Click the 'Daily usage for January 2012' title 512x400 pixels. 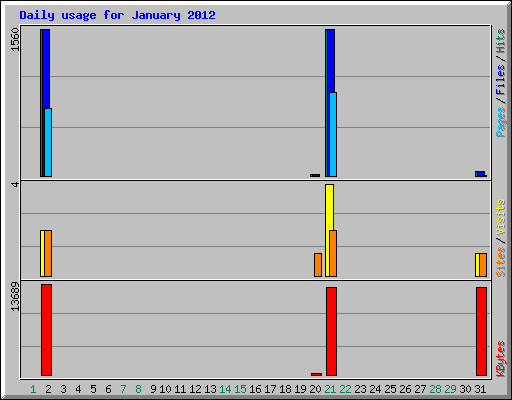click(117, 15)
